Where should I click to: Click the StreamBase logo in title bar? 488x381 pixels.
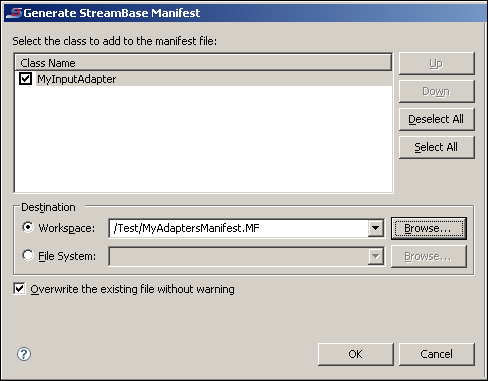click(14, 13)
